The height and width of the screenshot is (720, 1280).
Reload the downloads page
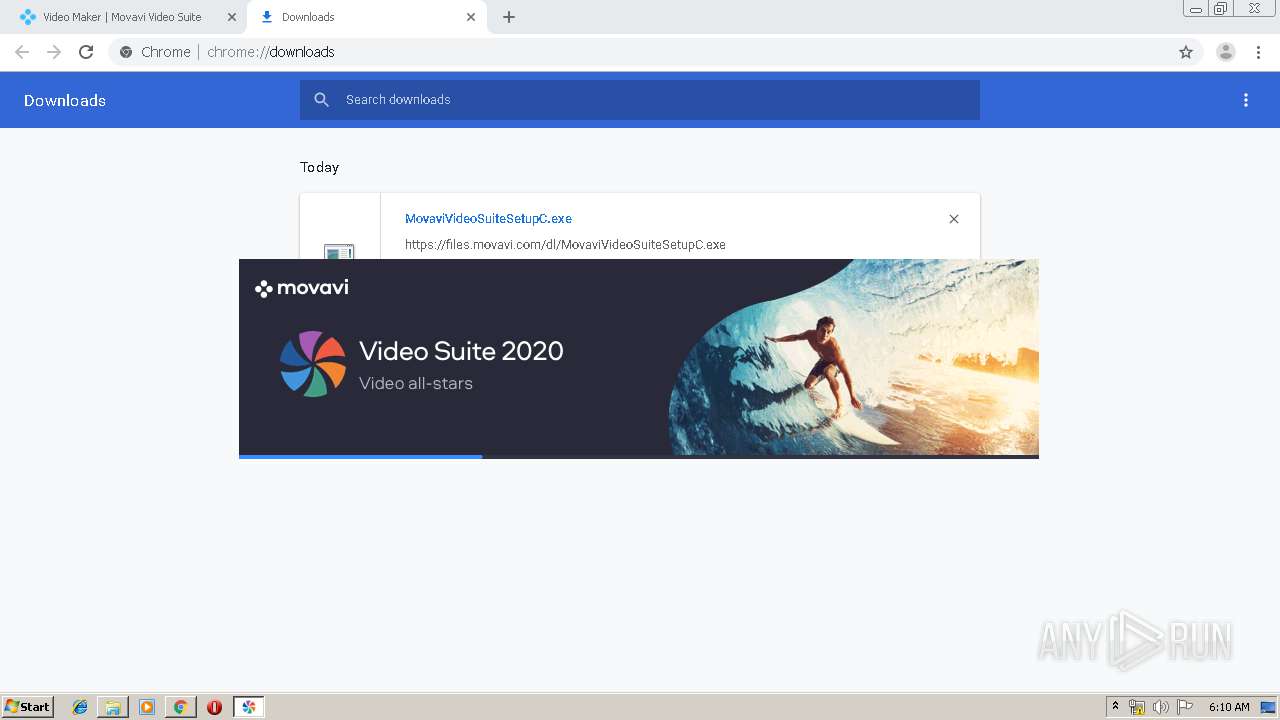click(x=86, y=52)
